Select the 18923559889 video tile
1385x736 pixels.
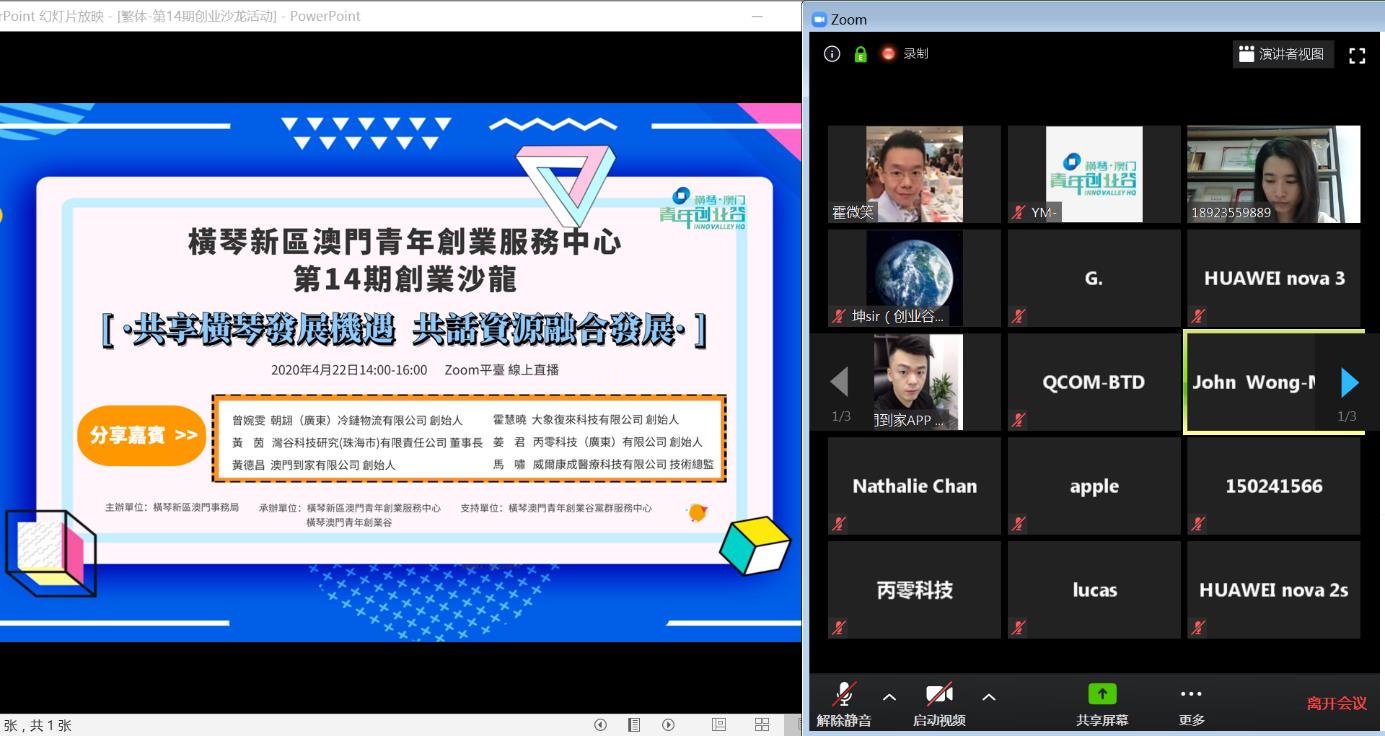point(1273,174)
